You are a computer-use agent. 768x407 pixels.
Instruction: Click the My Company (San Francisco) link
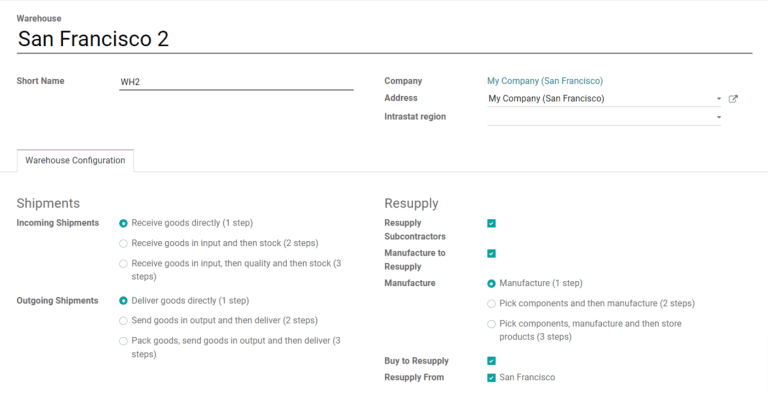pyautogui.click(x=544, y=81)
